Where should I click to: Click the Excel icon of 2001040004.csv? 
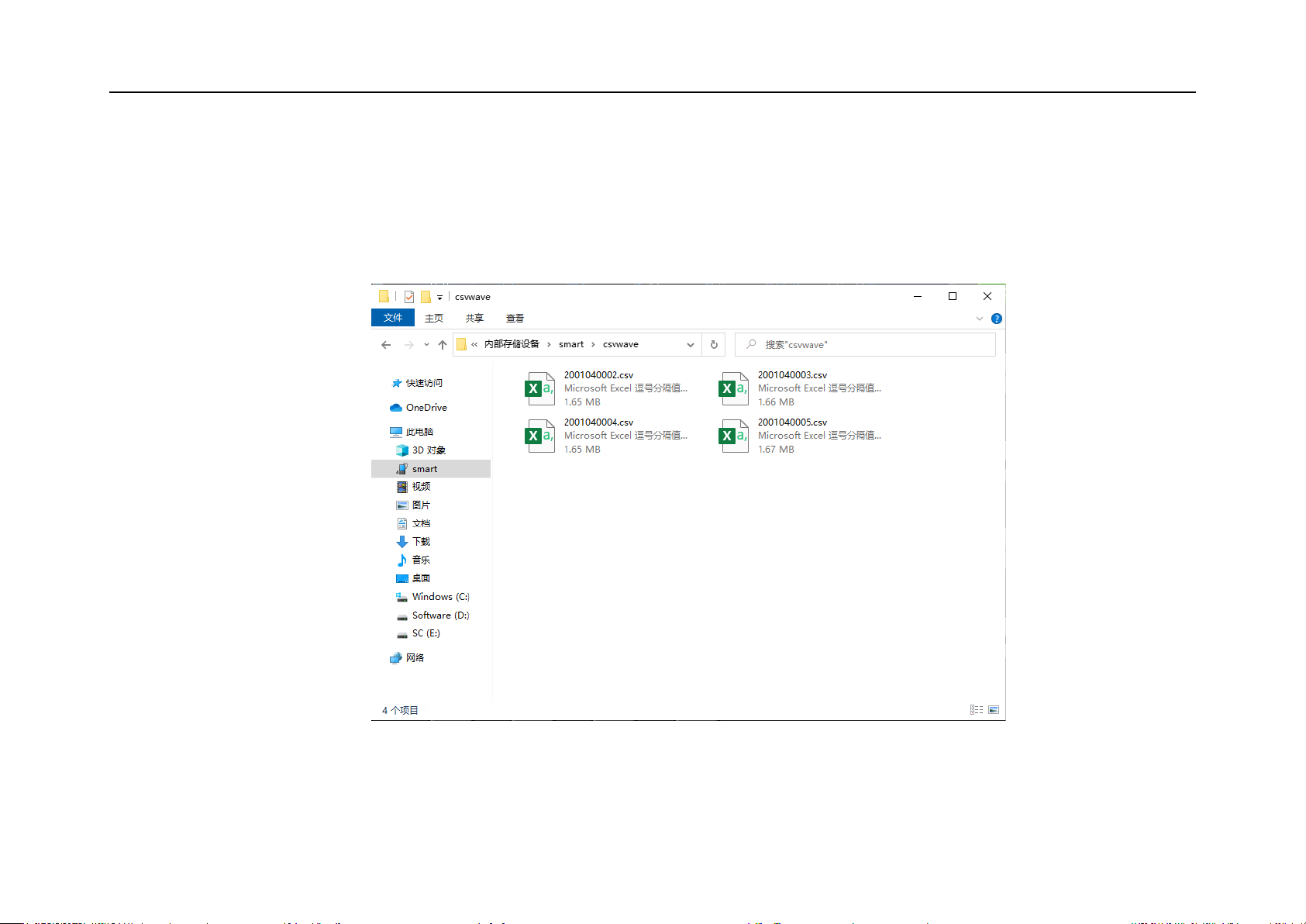540,436
